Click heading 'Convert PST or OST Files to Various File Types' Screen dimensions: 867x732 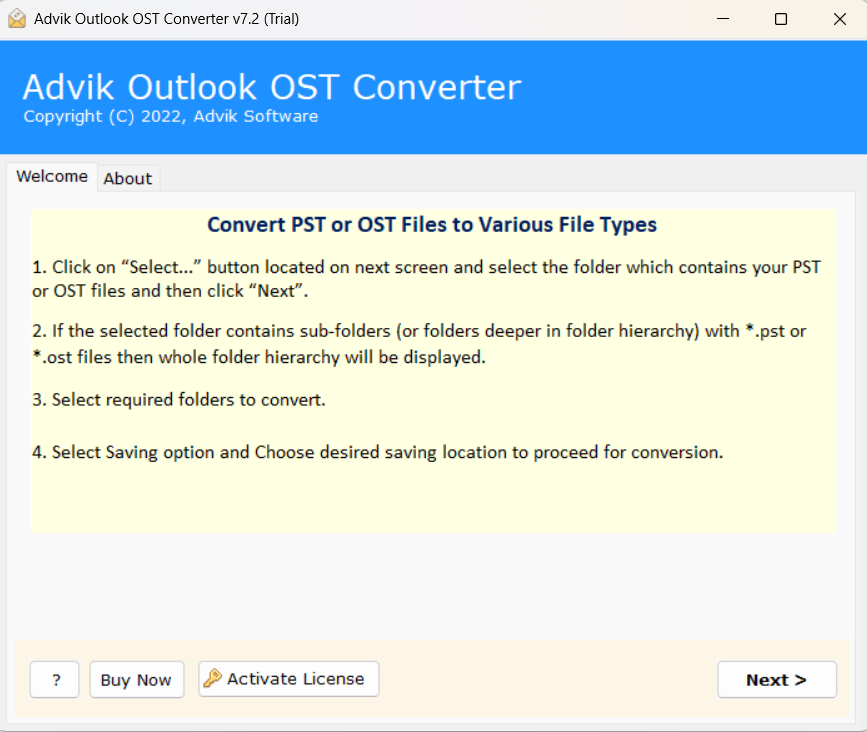click(x=432, y=225)
